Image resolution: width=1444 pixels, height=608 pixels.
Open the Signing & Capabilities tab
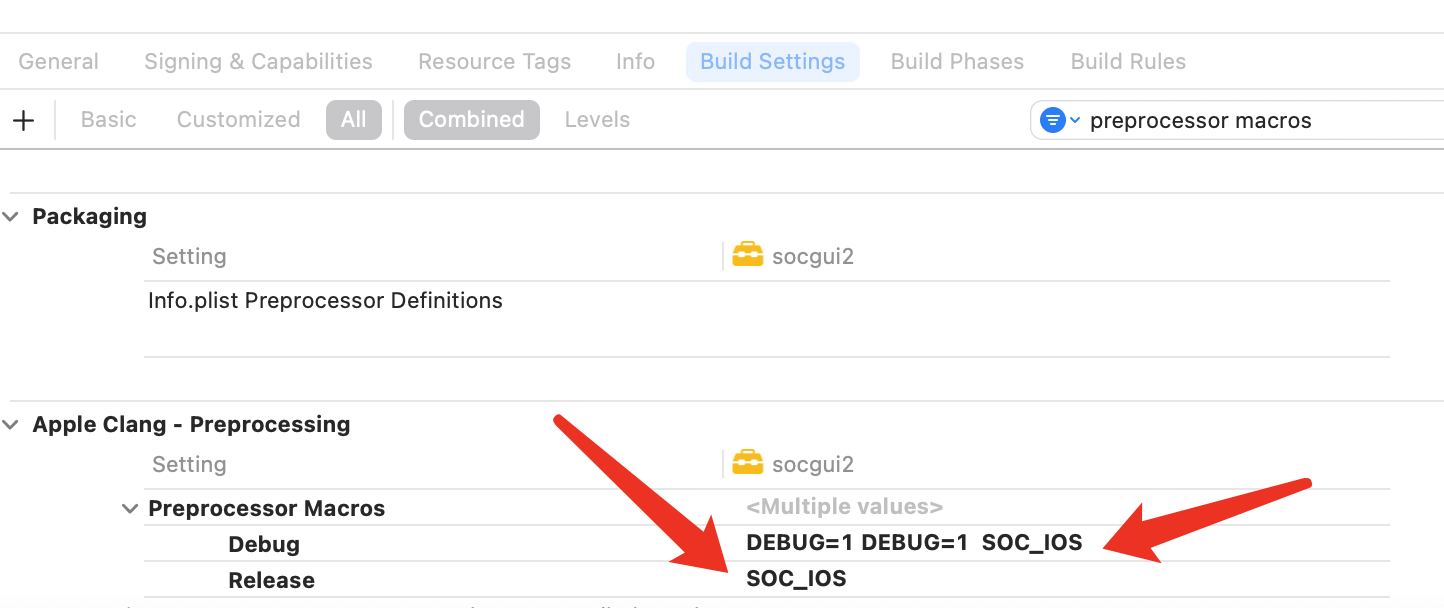click(x=258, y=62)
